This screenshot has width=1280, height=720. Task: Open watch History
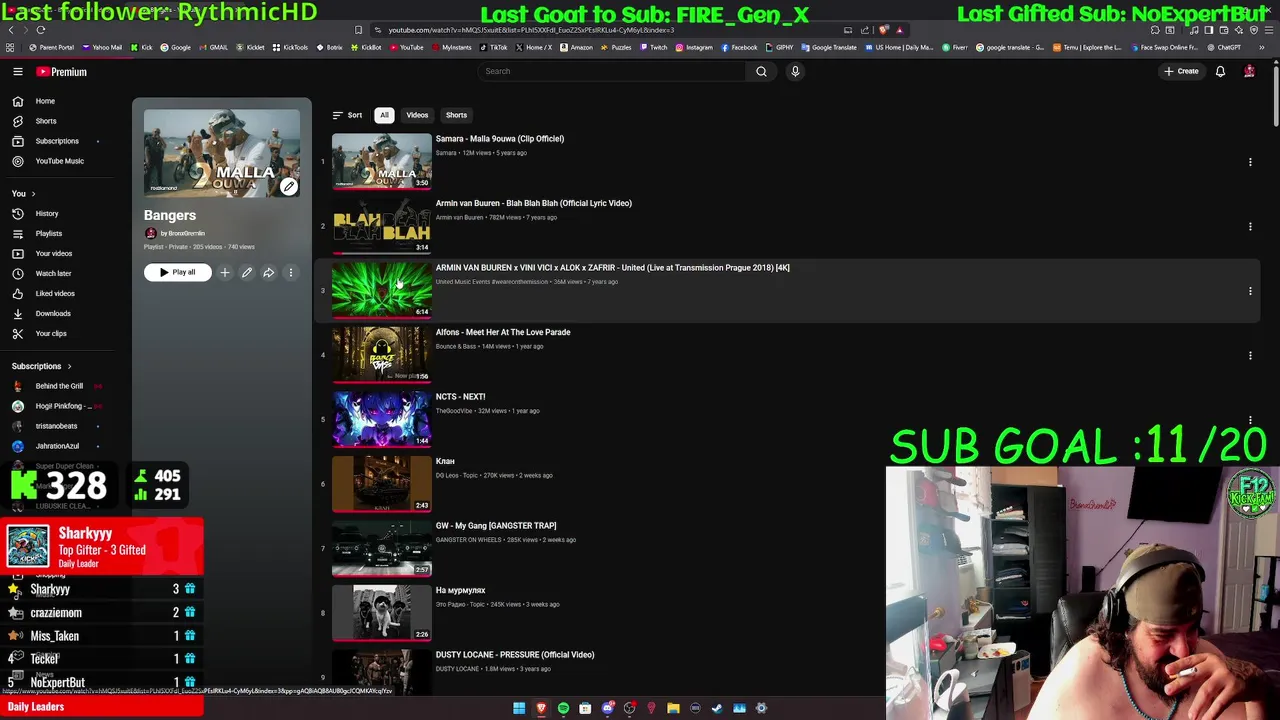[47, 213]
